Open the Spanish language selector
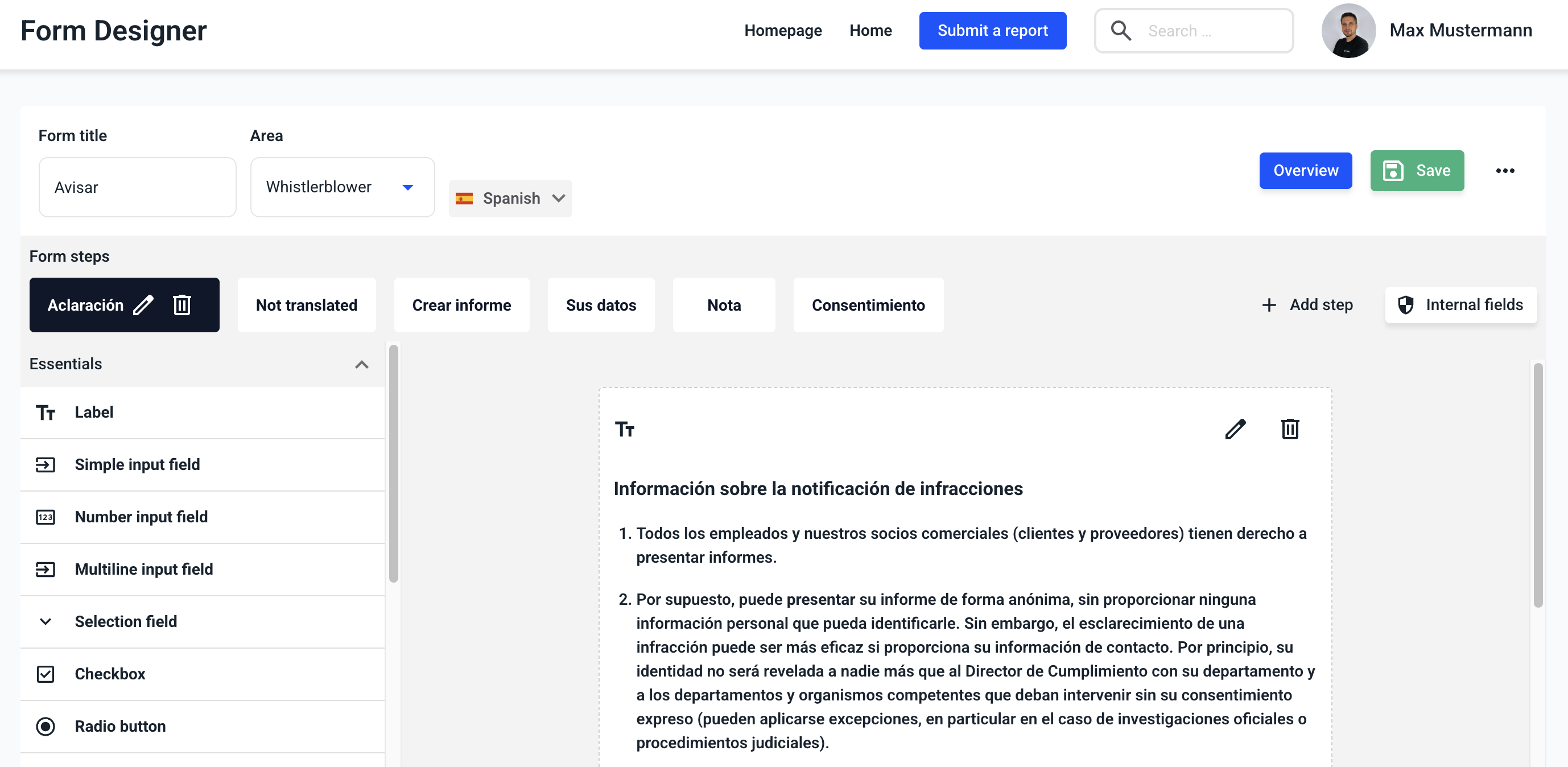 510,199
